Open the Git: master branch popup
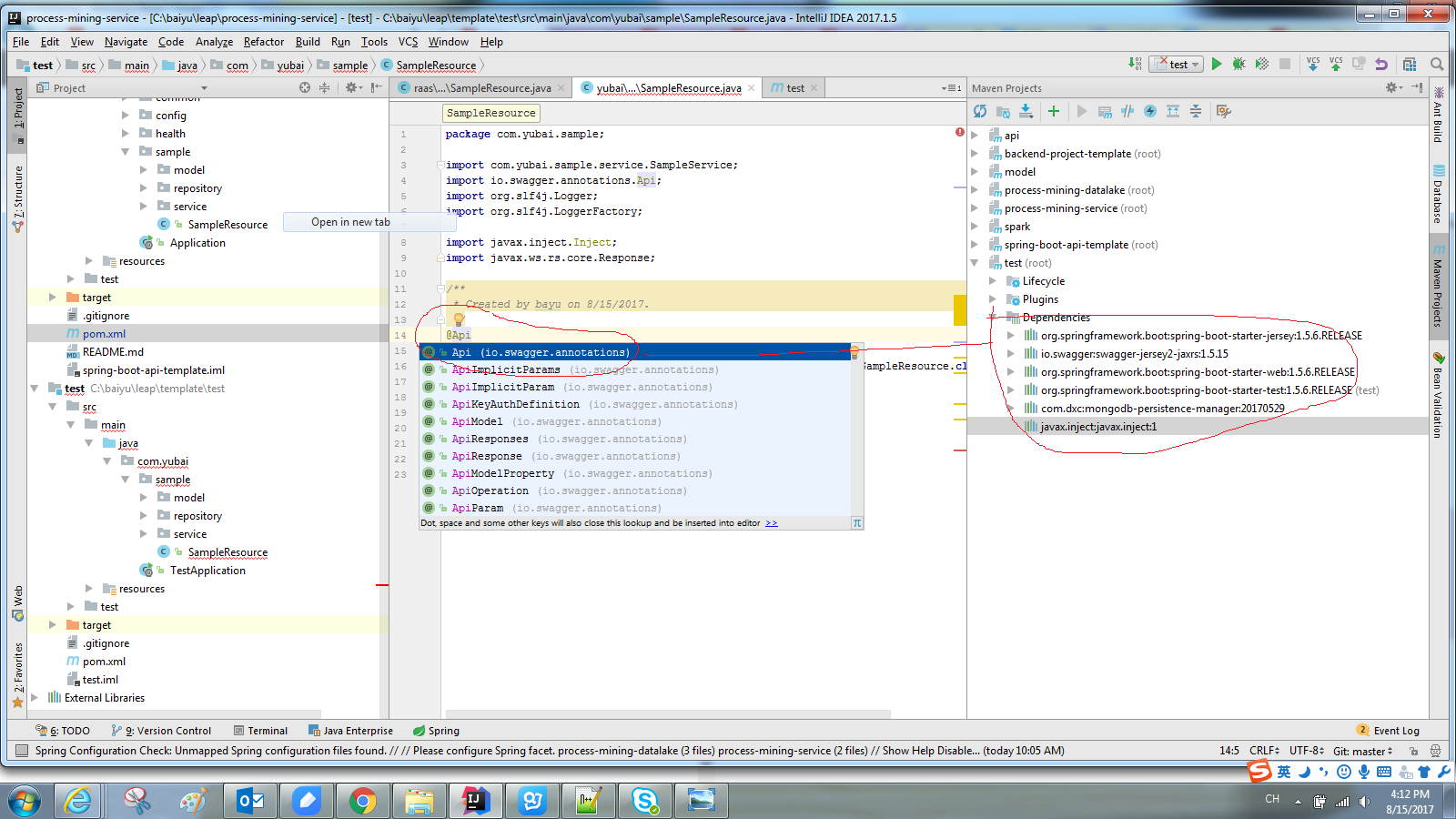The width and height of the screenshot is (1456, 819). pos(1362,751)
